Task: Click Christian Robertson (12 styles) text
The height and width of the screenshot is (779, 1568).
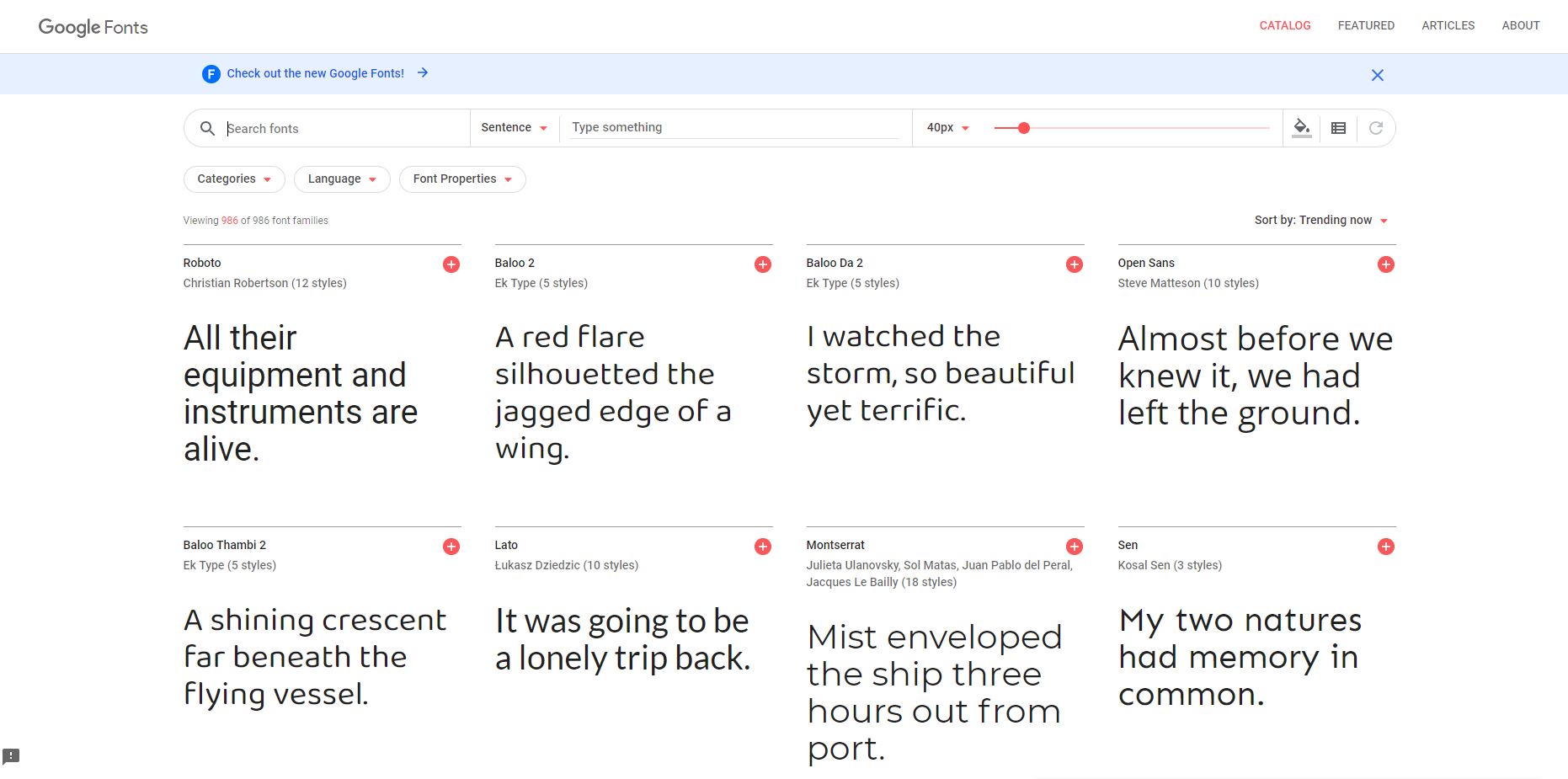Action: [x=264, y=283]
